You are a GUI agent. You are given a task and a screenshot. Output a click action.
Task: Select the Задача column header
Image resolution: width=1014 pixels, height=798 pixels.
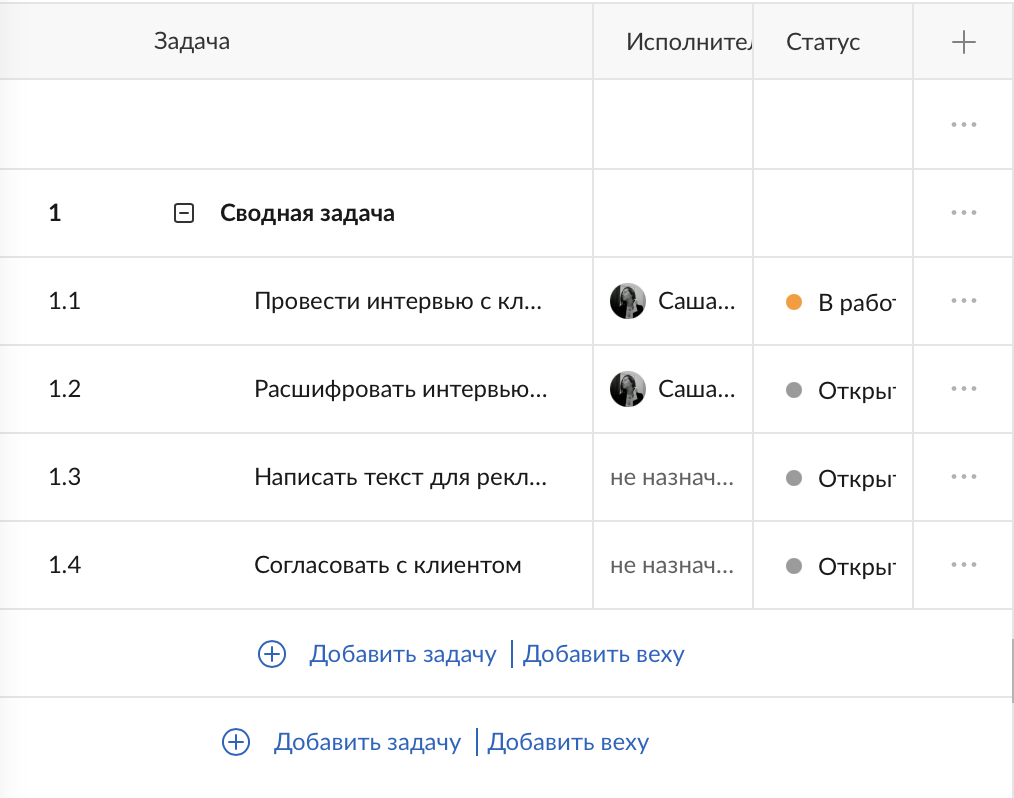point(190,41)
